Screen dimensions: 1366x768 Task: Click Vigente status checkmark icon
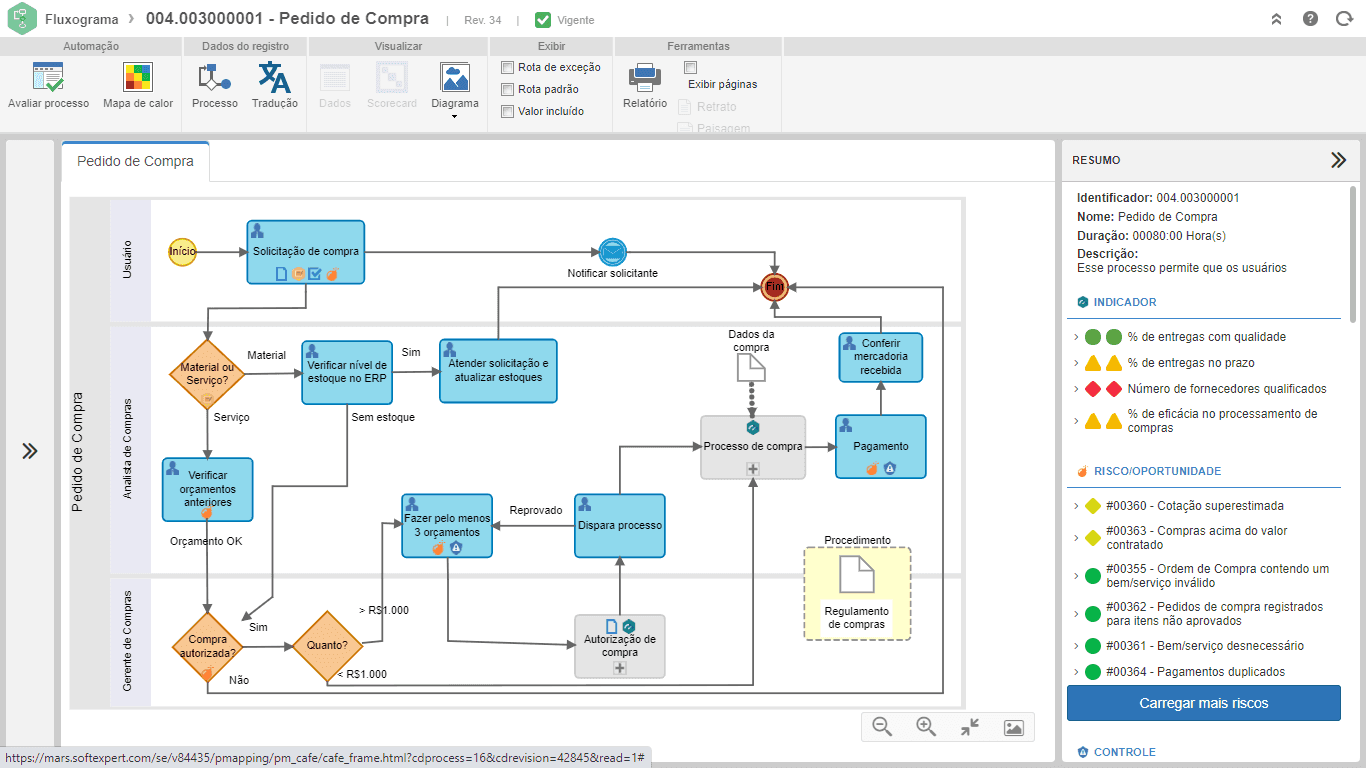[x=543, y=19]
